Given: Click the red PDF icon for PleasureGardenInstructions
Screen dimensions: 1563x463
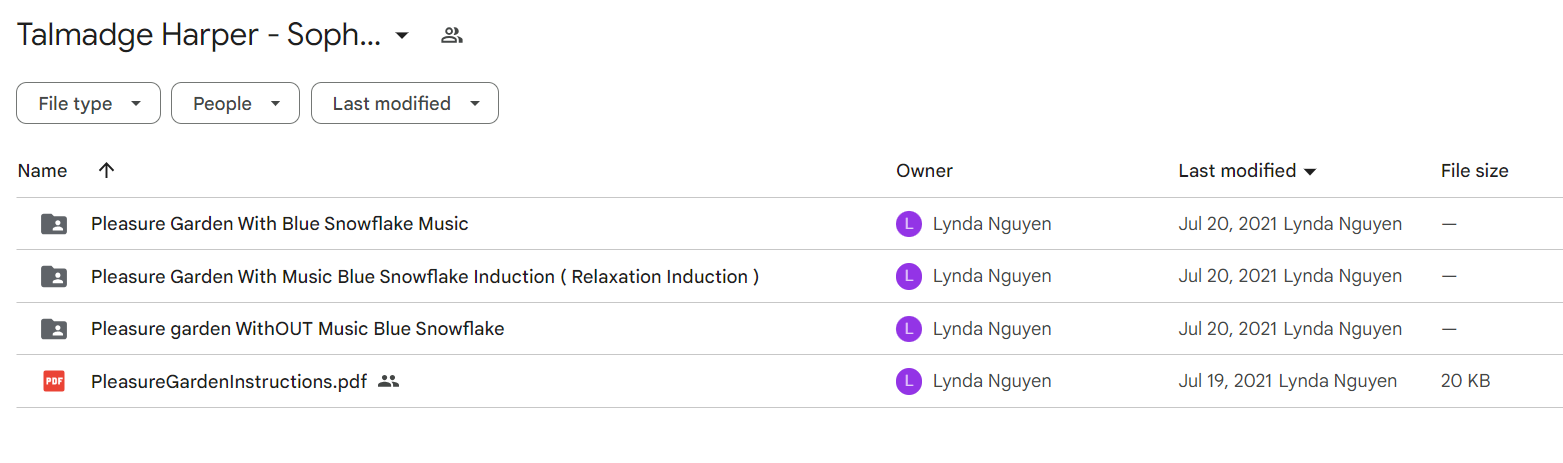Looking at the screenshot, I should (54, 381).
